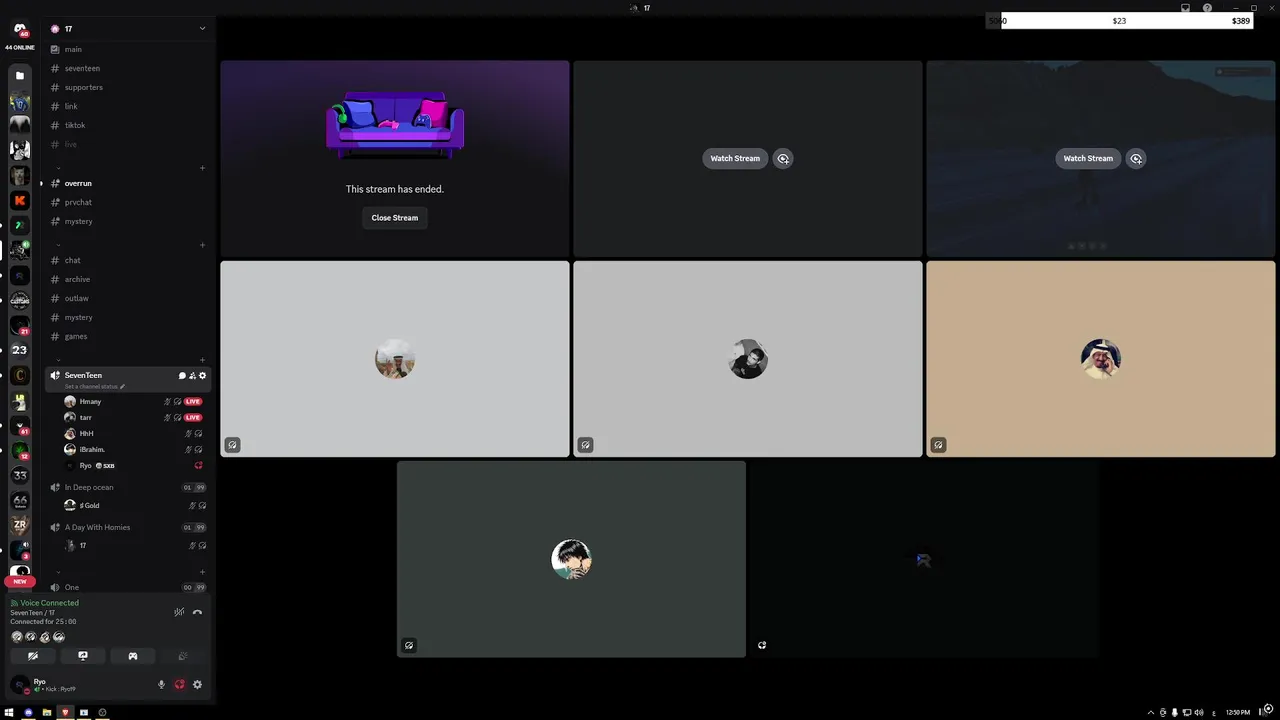The image size is (1280, 720).
Task: Open the tiktok channel
Action: point(129,125)
